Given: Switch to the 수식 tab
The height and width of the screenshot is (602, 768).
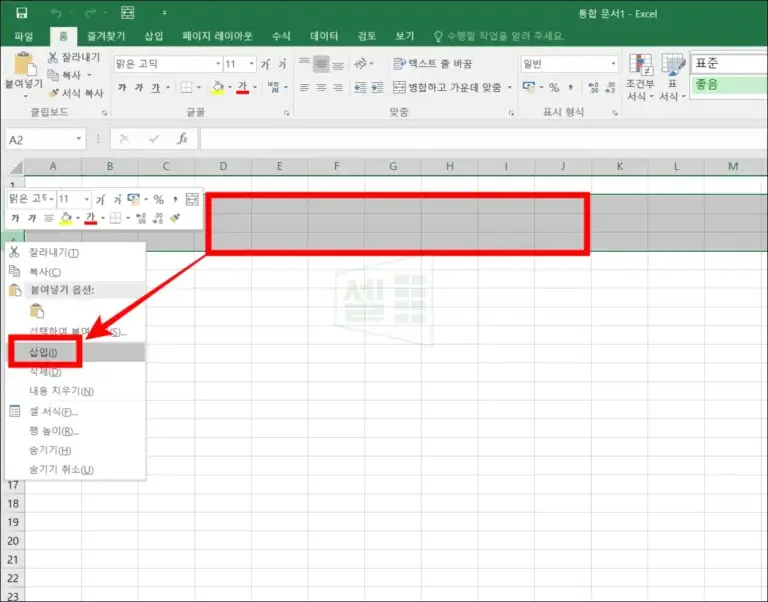Looking at the screenshot, I should tap(281, 36).
